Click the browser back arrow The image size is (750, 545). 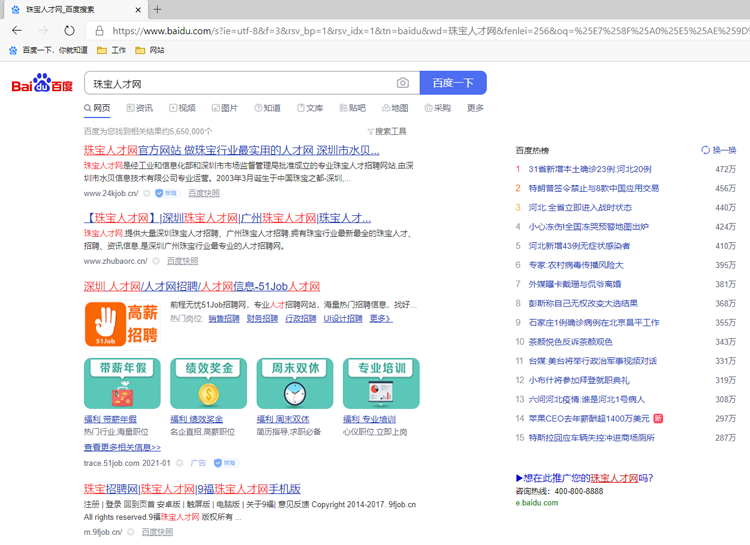[17, 31]
